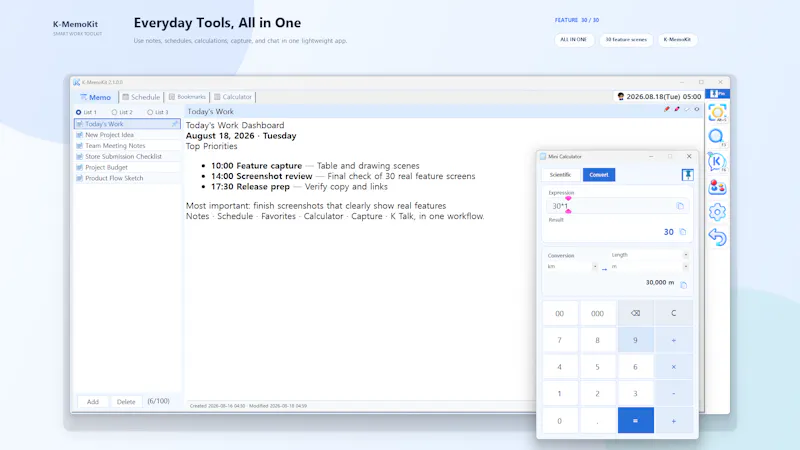Click the minus key on the calculator
The height and width of the screenshot is (450, 800).
[x=673, y=394]
